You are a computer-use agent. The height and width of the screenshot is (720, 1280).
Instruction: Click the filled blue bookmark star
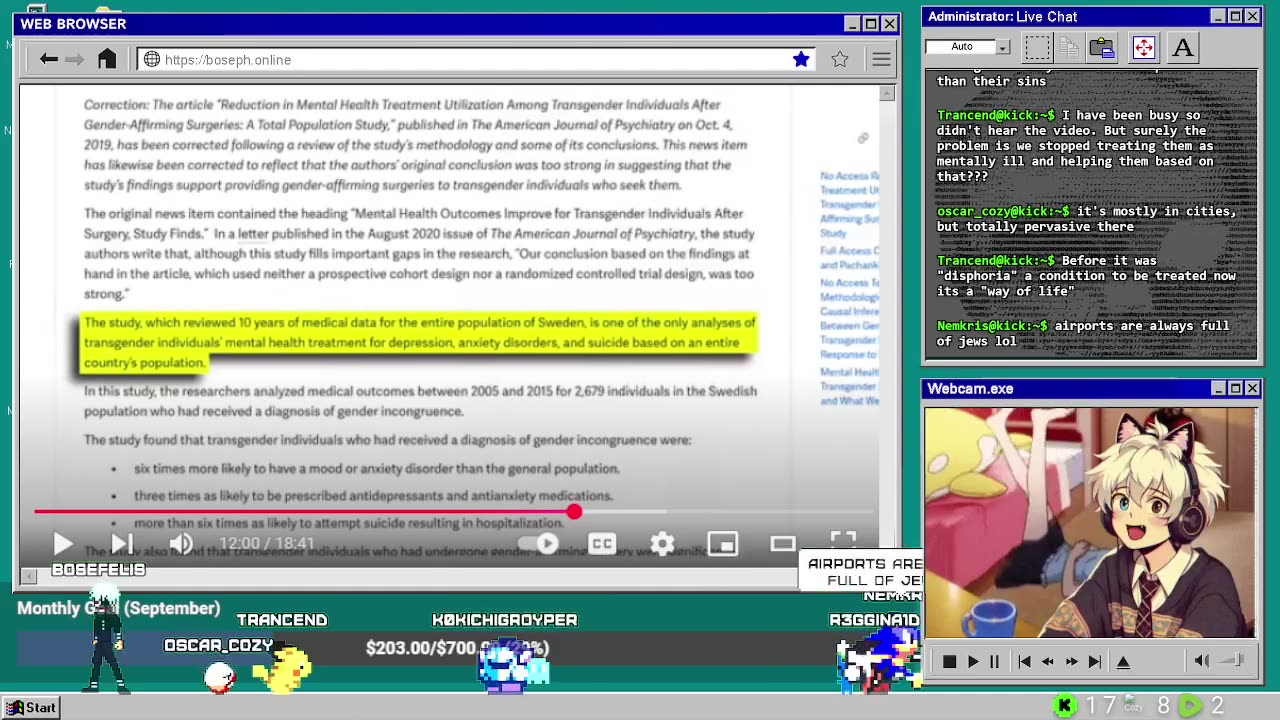click(x=801, y=60)
